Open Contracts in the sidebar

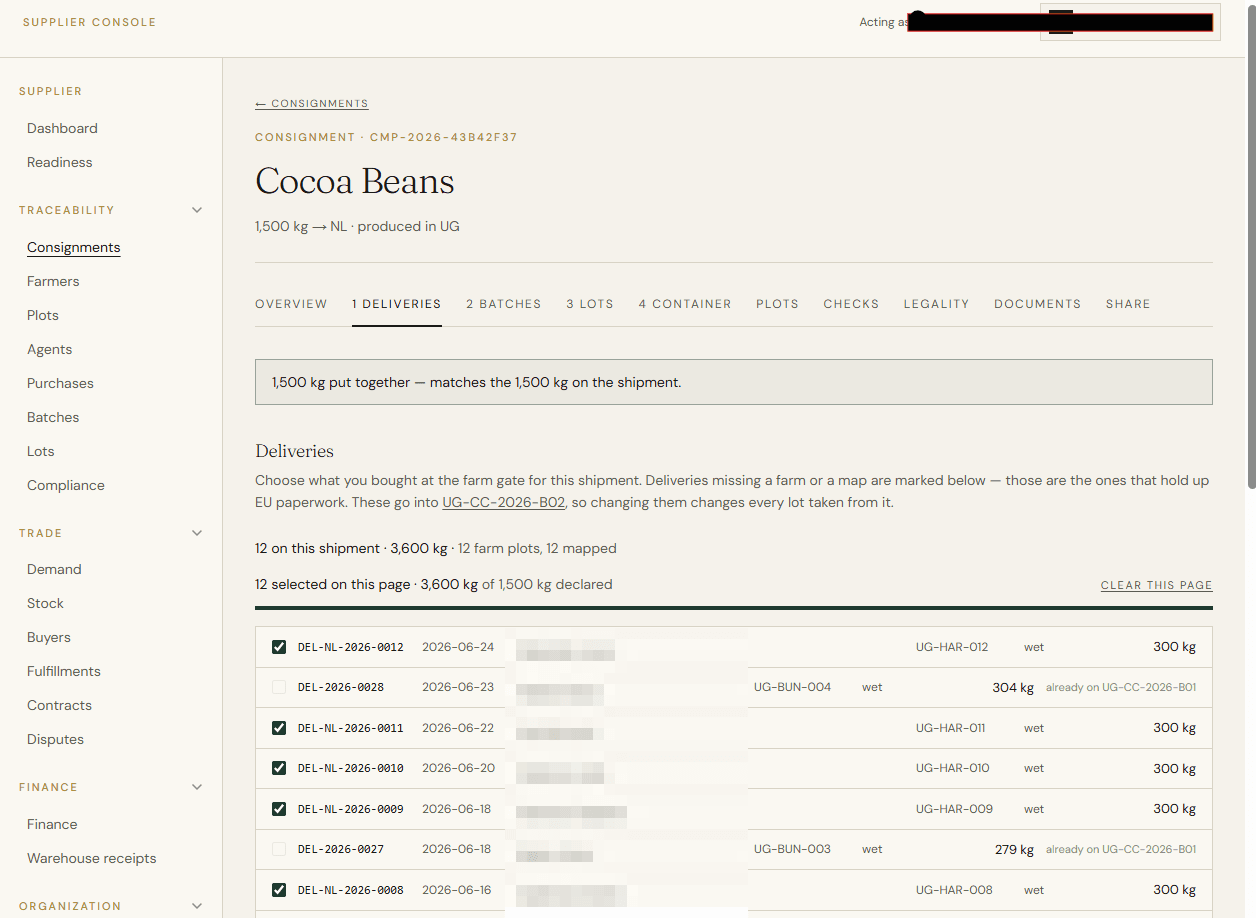(x=59, y=705)
